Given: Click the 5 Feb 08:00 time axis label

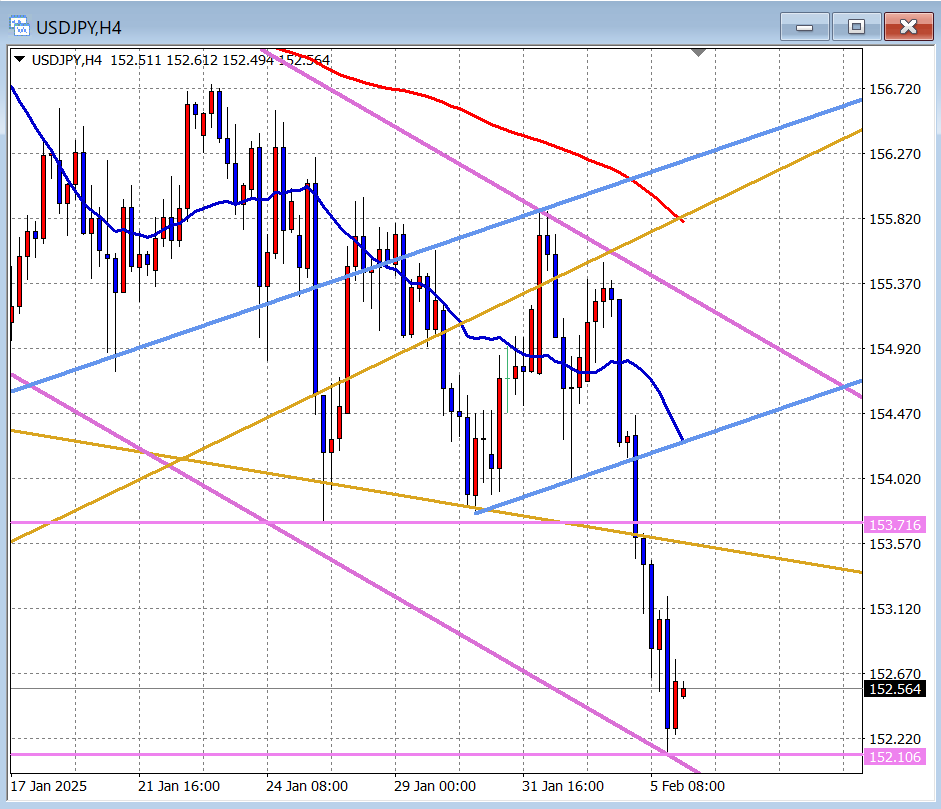Looking at the screenshot, I should tap(688, 785).
